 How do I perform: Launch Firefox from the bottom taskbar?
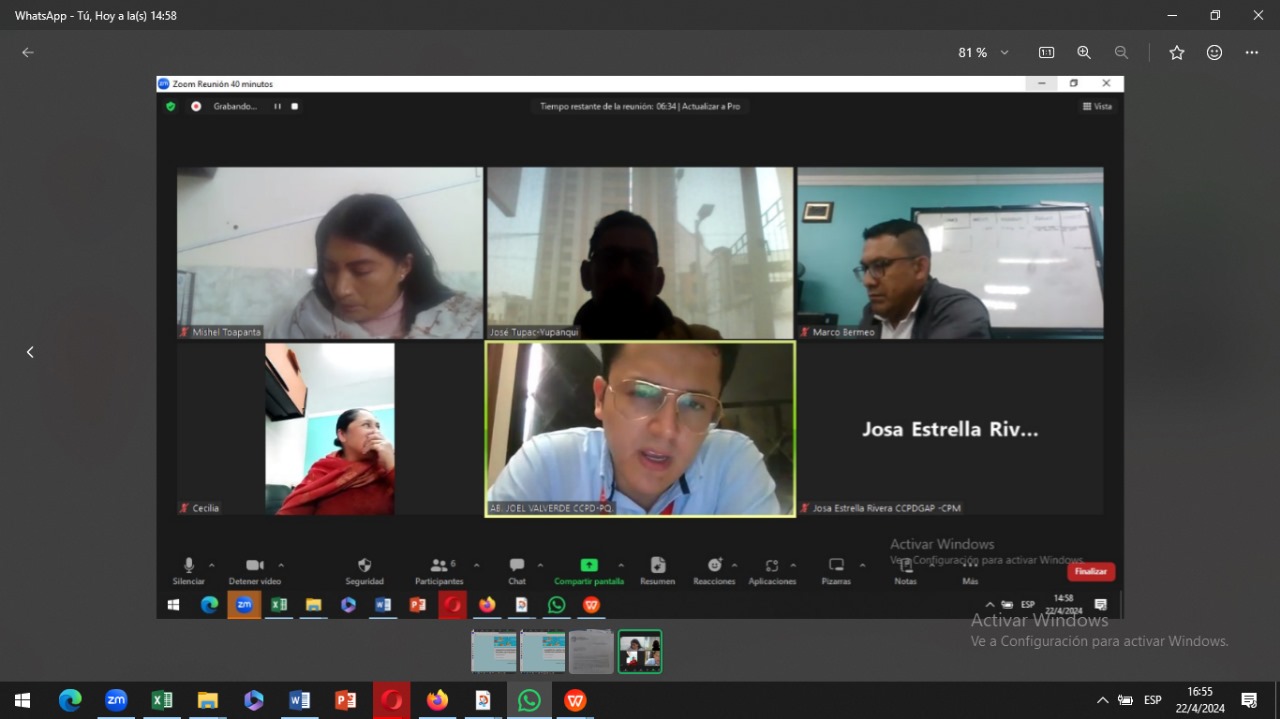437,700
